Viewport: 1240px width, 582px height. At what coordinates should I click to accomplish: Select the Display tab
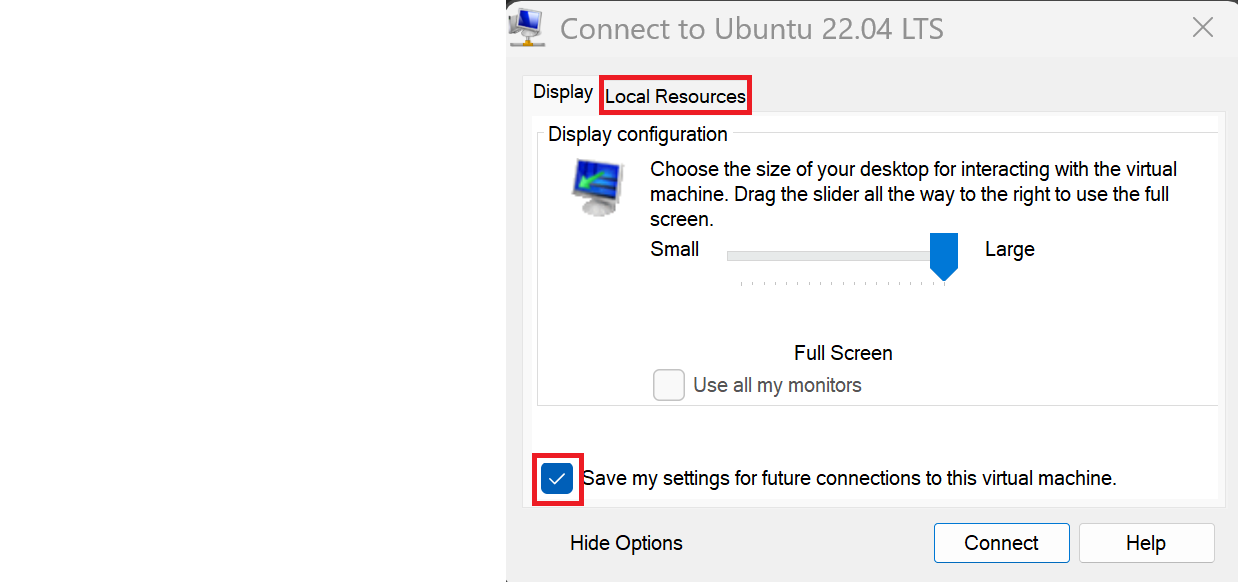click(562, 92)
